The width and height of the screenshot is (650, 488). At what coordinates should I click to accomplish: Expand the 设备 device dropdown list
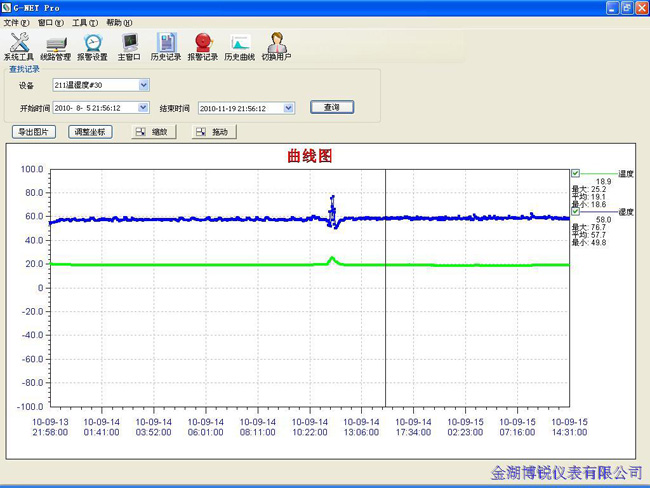pyautogui.click(x=143, y=85)
